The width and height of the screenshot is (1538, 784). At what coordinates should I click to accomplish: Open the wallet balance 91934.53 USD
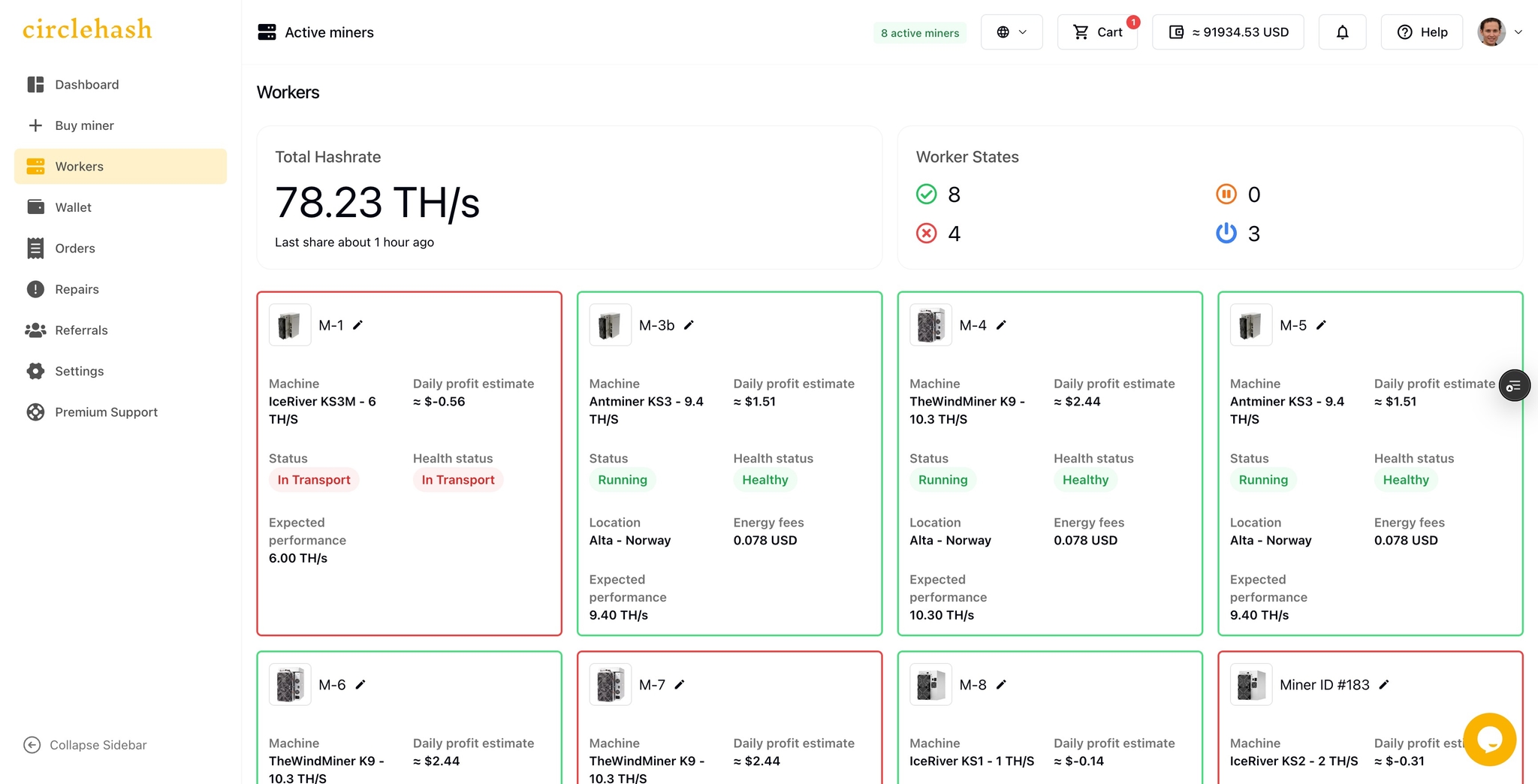pyautogui.click(x=1228, y=32)
